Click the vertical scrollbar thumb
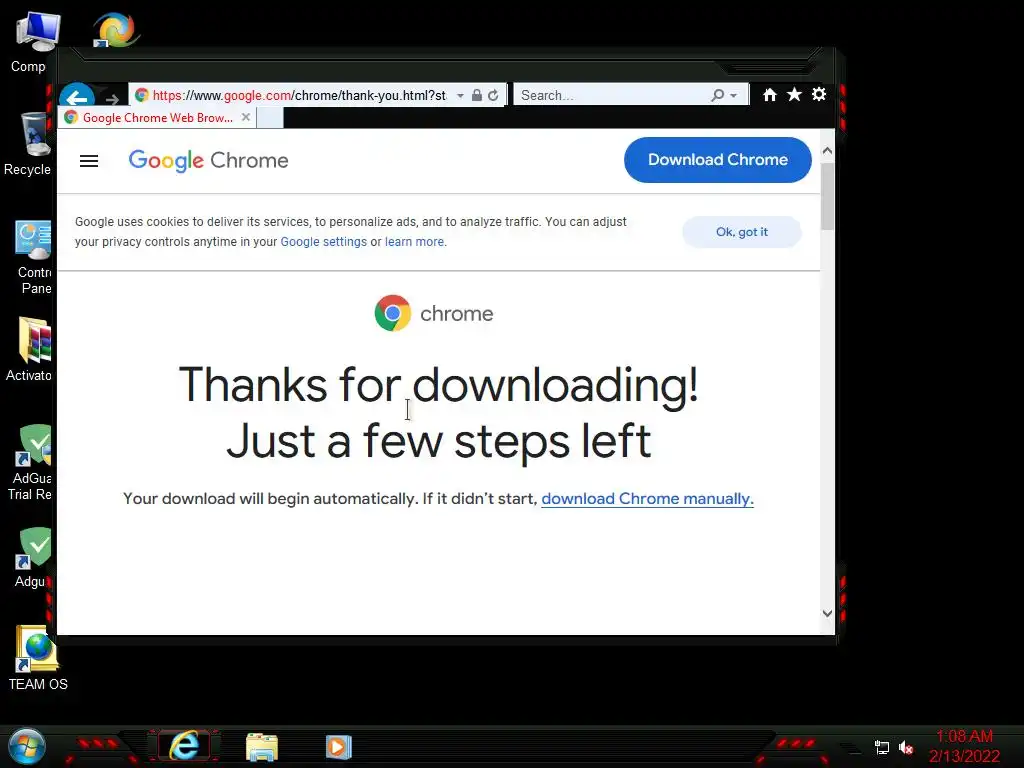Image resolution: width=1024 pixels, height=768 pixels. pos(827,196)
